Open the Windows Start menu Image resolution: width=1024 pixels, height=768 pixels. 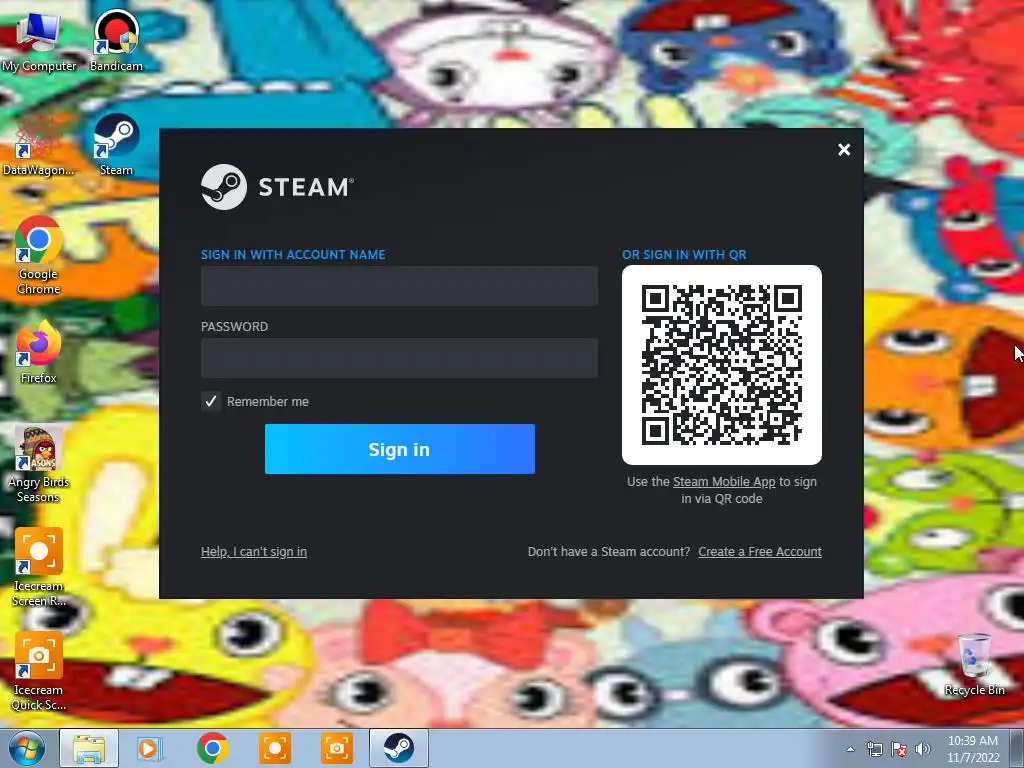pyautogui.click(x=27, y=748)
